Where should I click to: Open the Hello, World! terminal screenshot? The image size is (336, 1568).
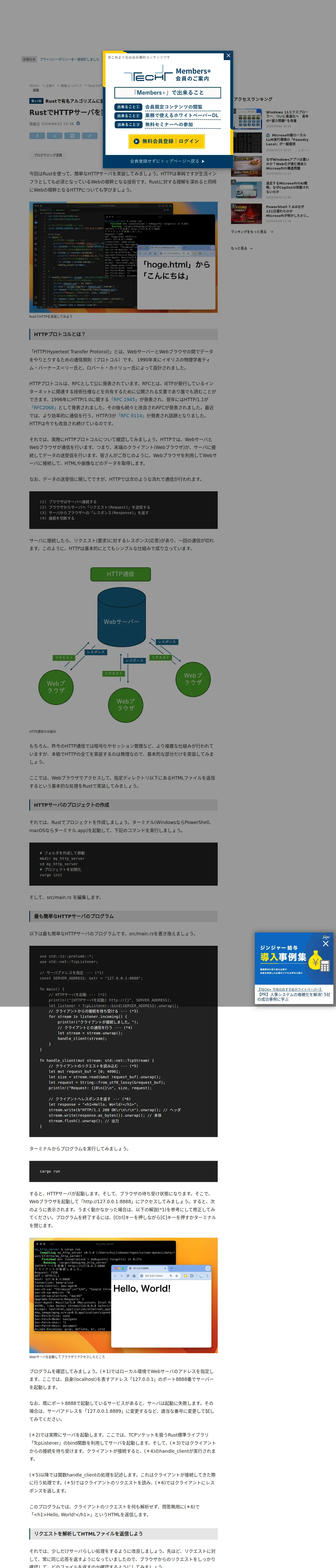(x=123, y=1295)
